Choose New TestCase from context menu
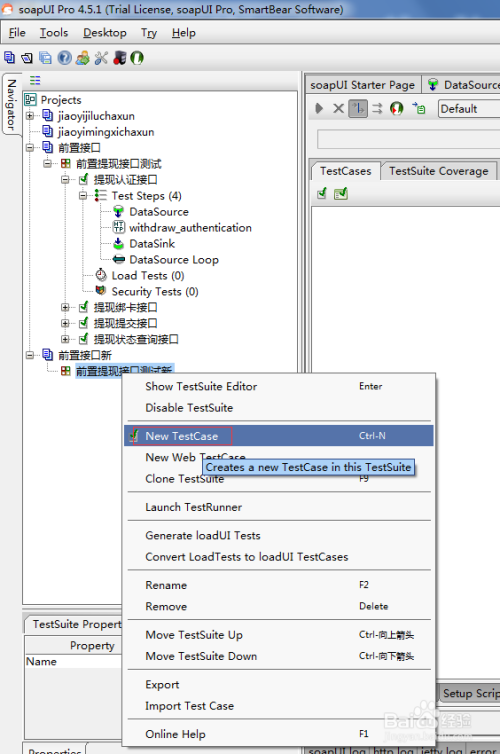 click(278, 436)
